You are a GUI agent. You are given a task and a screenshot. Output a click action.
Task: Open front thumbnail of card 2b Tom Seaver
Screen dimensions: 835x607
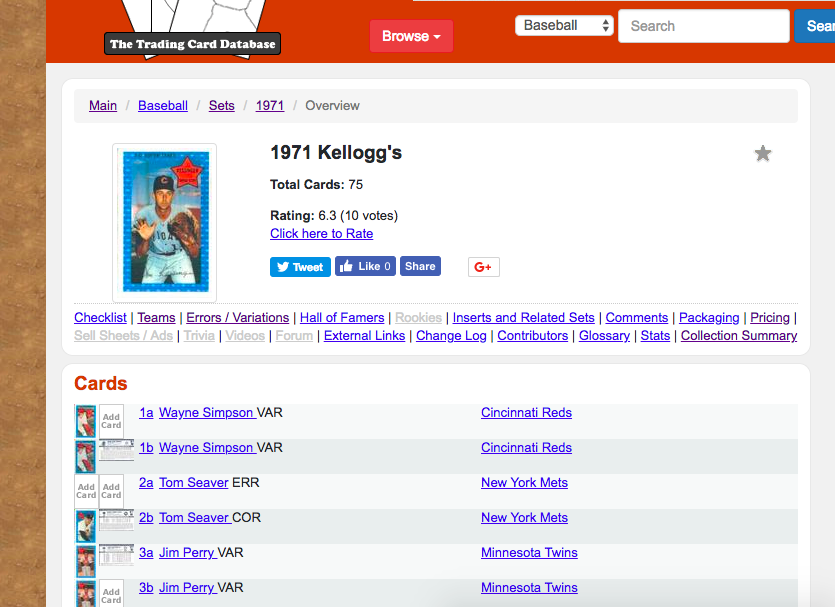pyautogui.click(x=85, y=526)
